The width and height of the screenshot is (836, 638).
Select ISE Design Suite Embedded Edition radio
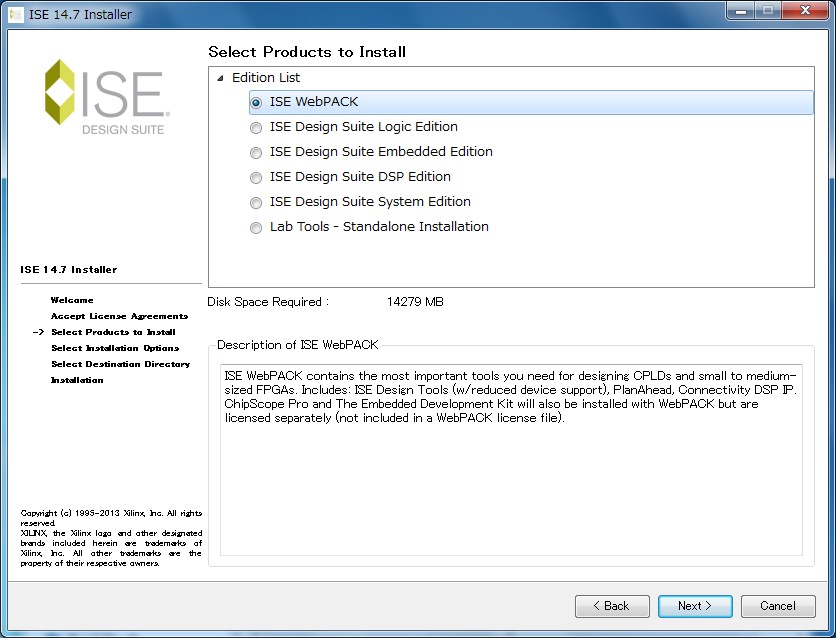(256, 152)
